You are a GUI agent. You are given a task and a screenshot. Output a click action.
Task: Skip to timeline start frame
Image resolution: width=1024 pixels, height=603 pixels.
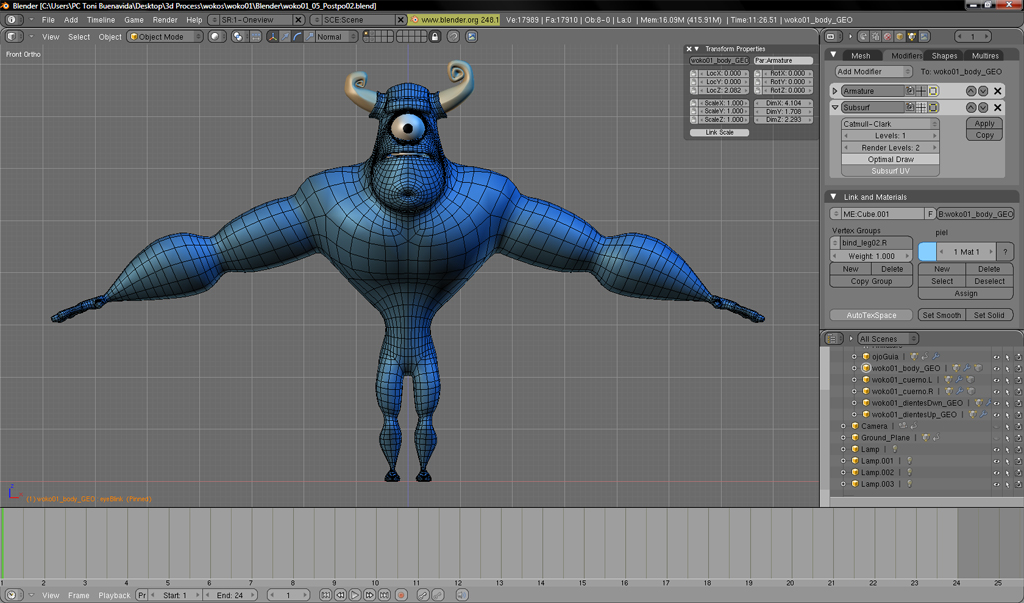pyautogui.click(x=326, y=595)
